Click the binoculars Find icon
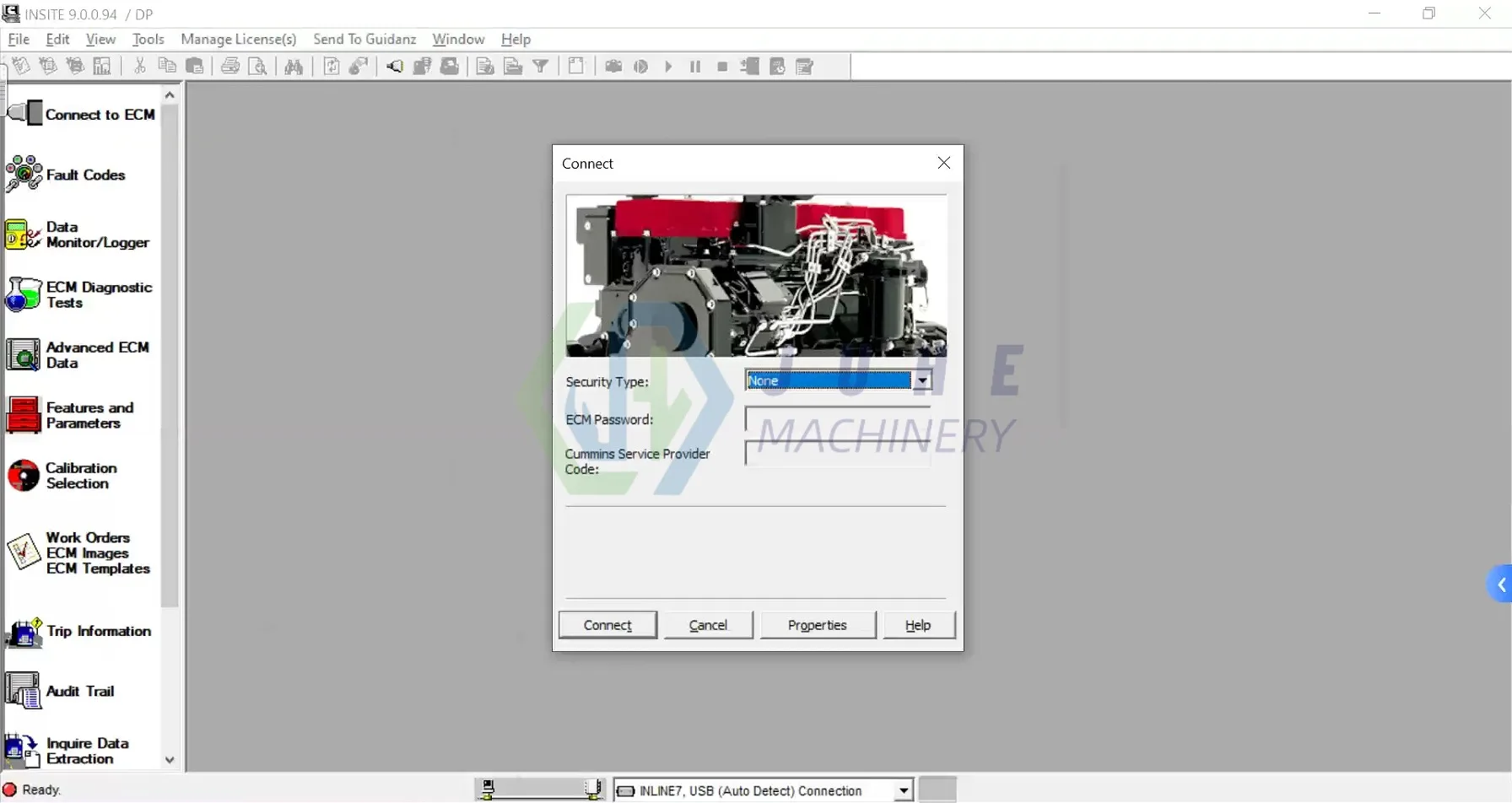This screenshot has width=1512, height=803. (294, 66)
